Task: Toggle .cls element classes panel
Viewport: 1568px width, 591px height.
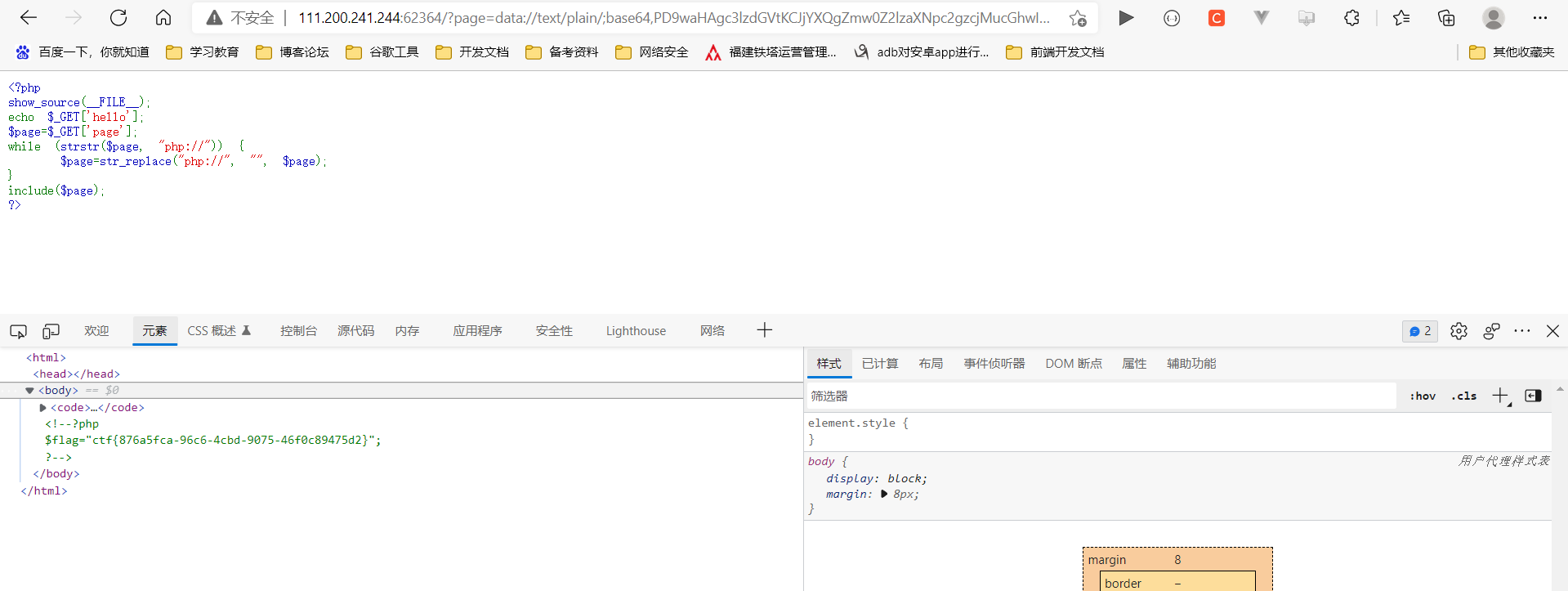Action: [x=1463, y=396]
